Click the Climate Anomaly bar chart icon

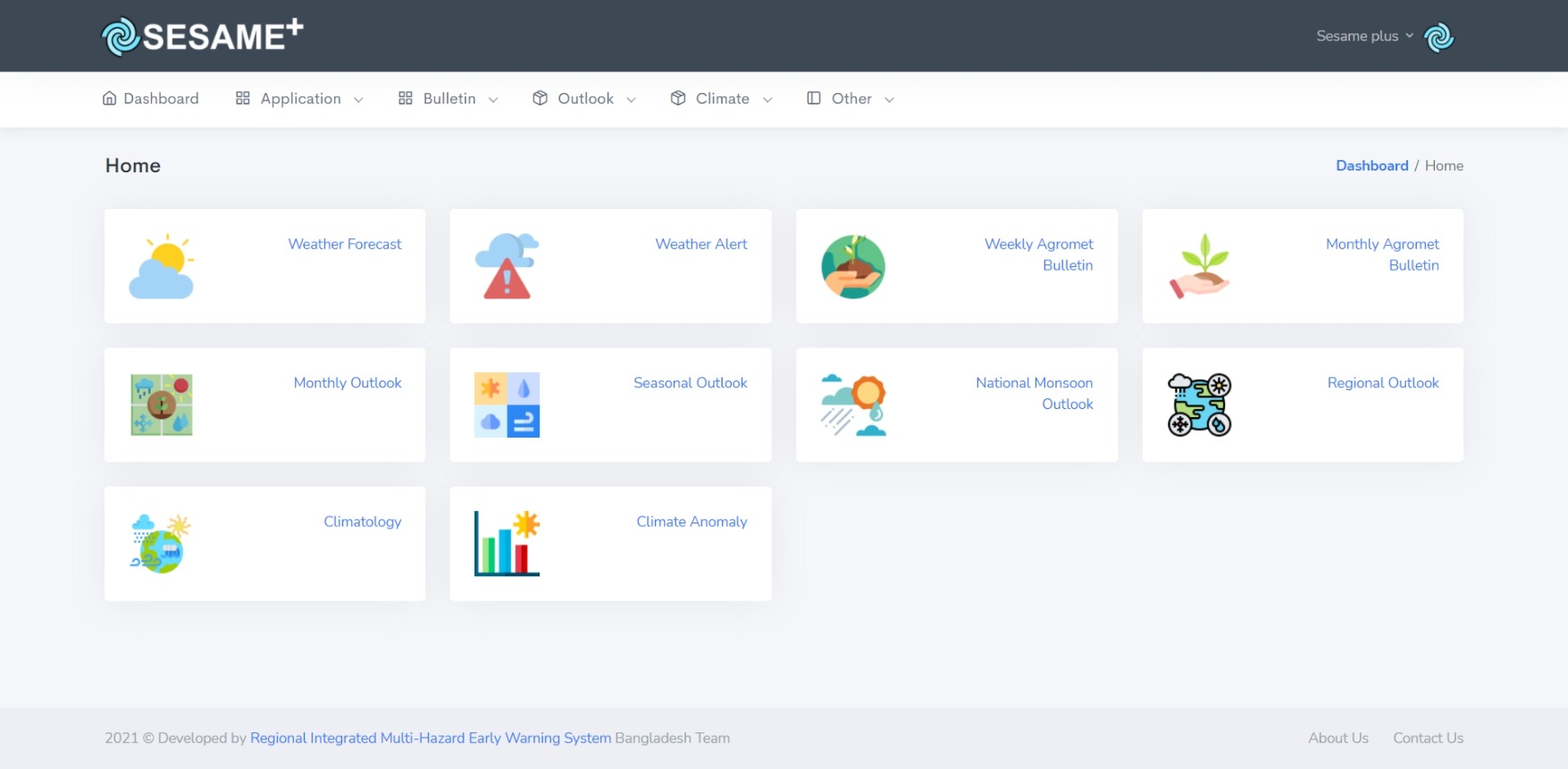tap(507, 543)
